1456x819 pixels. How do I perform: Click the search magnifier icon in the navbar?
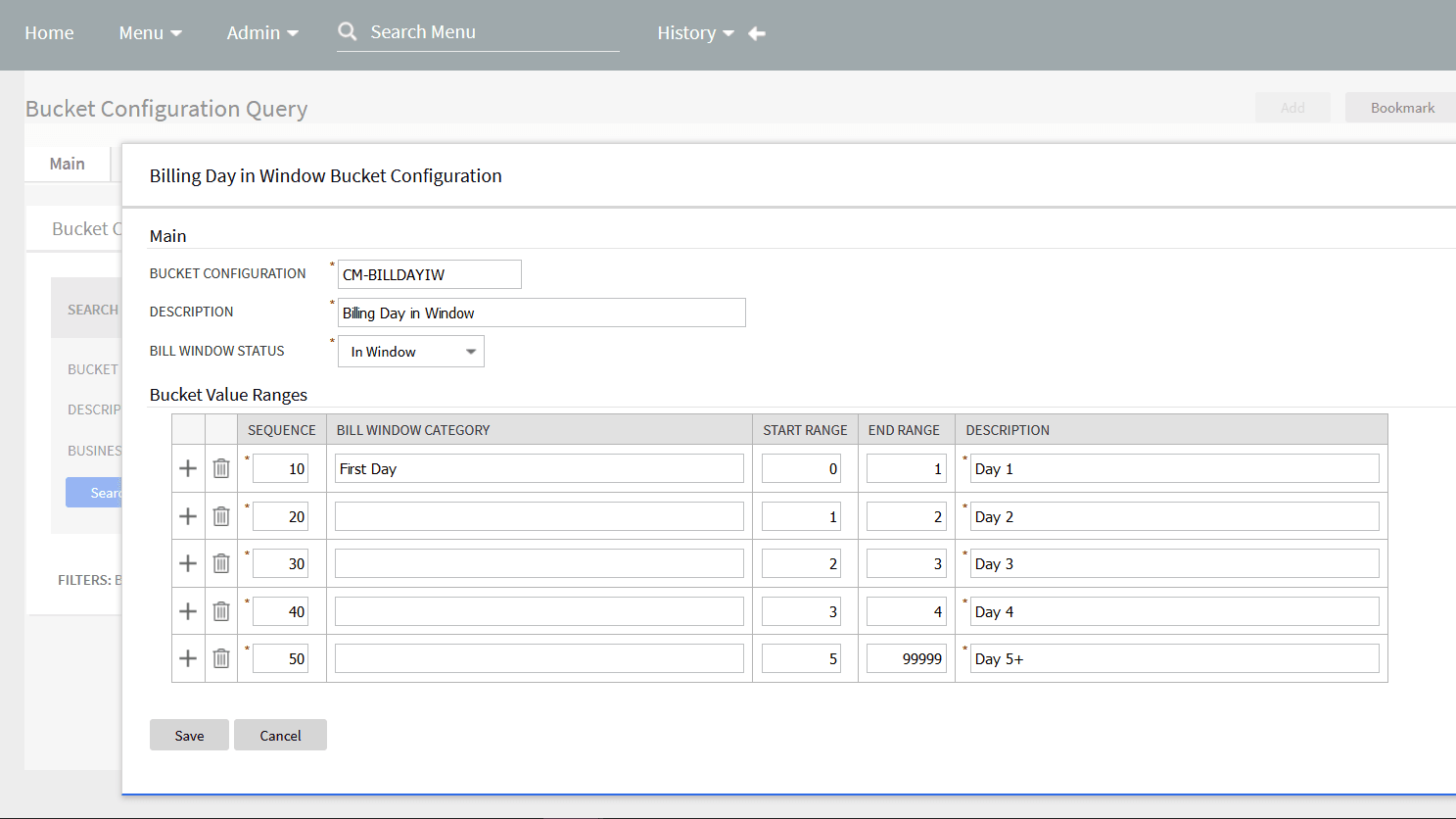point(348,30)
